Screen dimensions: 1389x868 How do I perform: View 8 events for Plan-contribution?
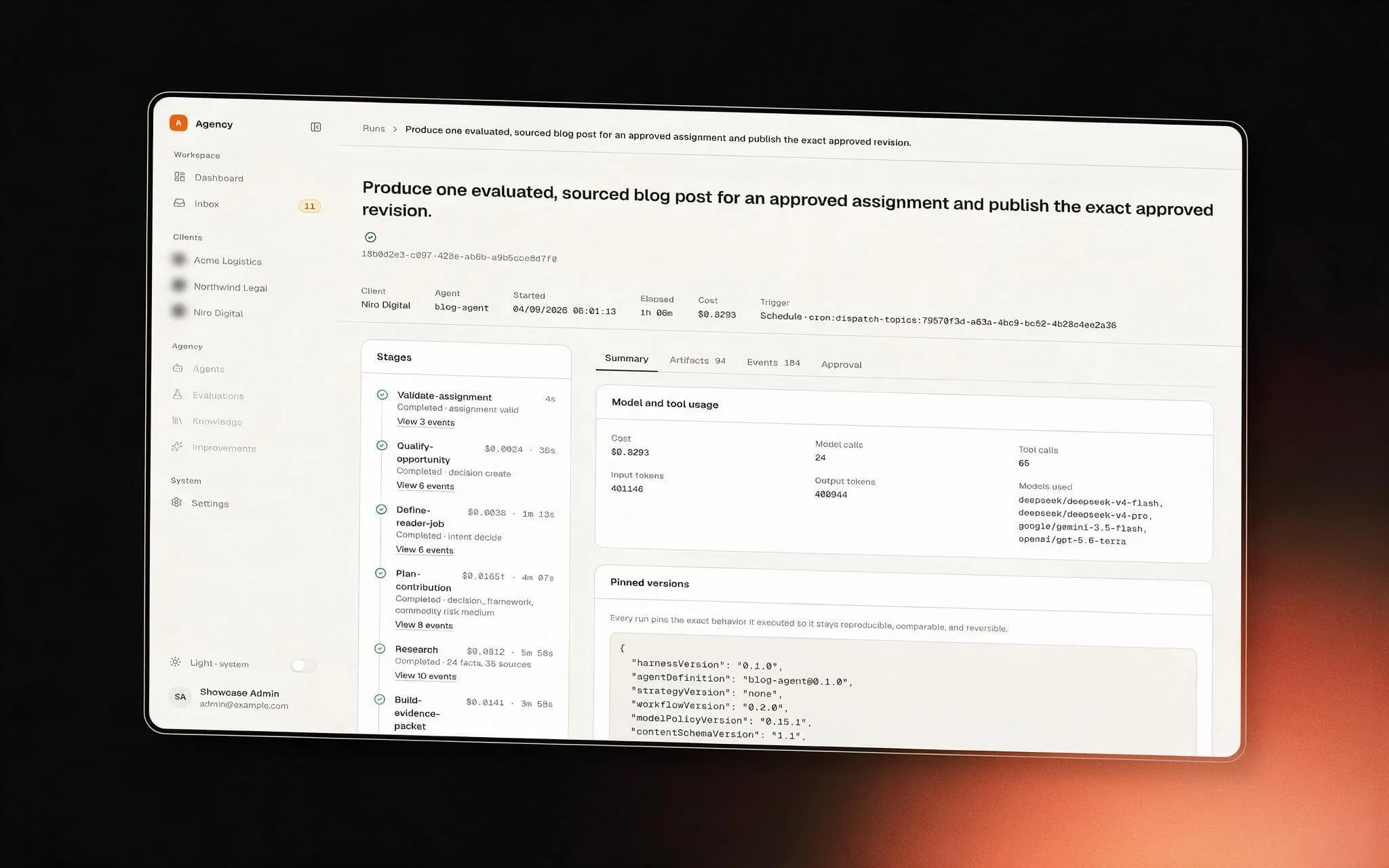tap(424, 625)
